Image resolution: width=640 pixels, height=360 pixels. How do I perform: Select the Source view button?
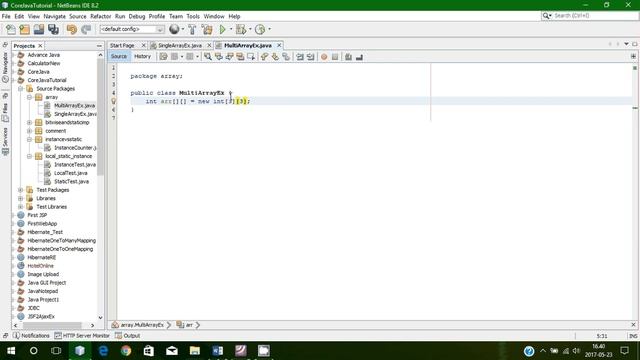[x=119, y=57]
